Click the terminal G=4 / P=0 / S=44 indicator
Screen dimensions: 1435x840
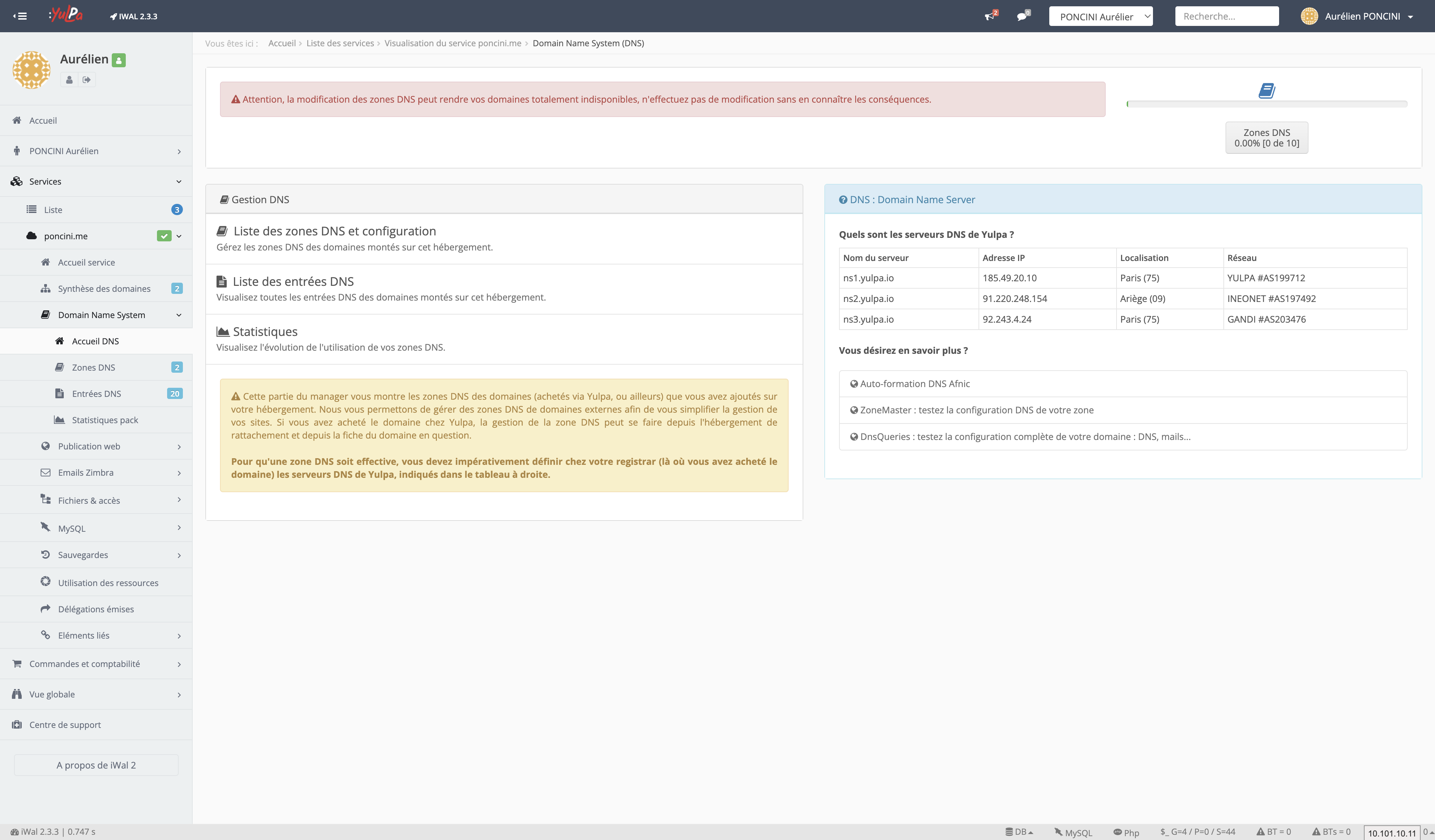click(1197, 832)
